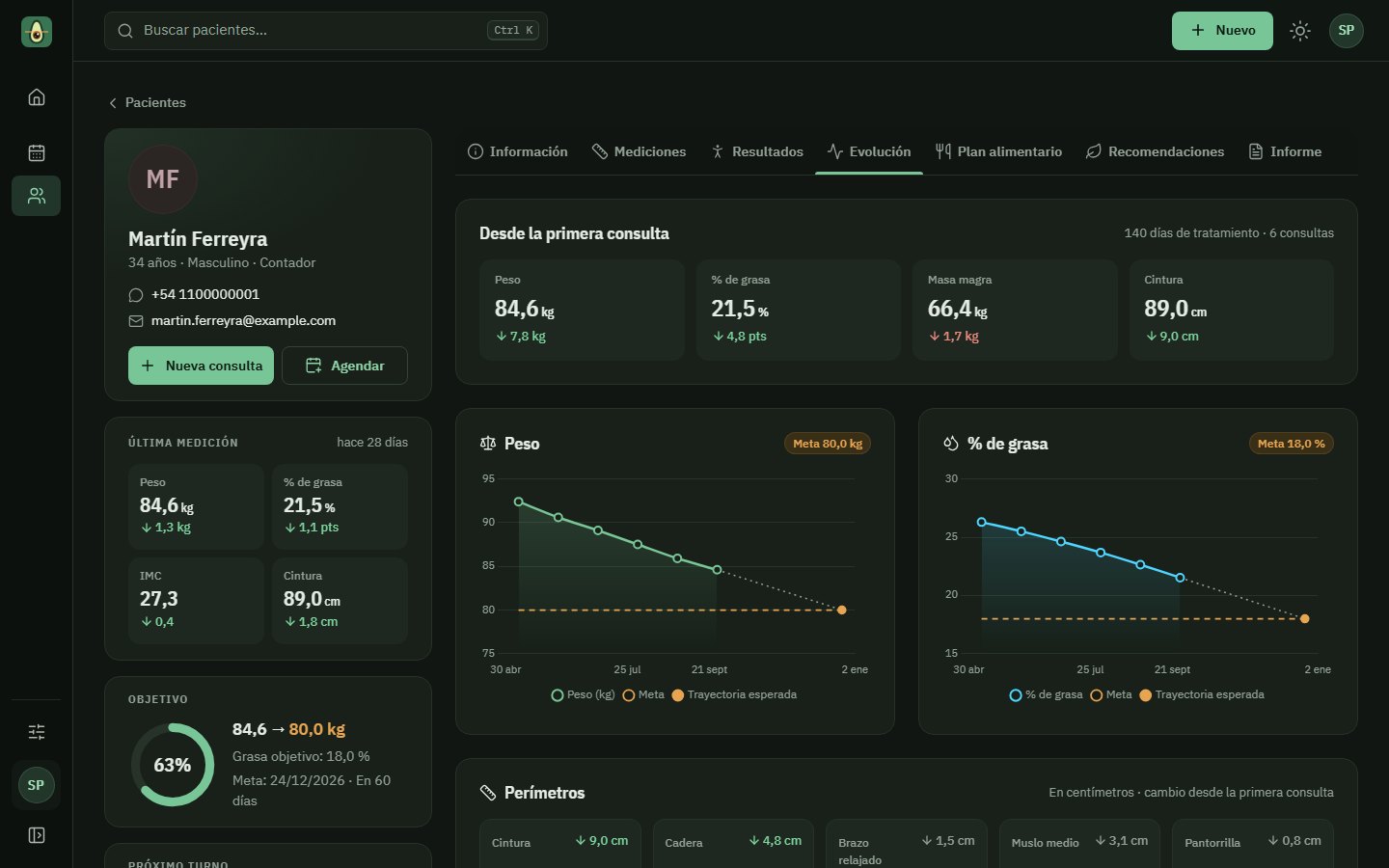Click the Agendar button
The height and width of the screenshot is (868, 1389).
pyautogui.click(x=344, y=366)
